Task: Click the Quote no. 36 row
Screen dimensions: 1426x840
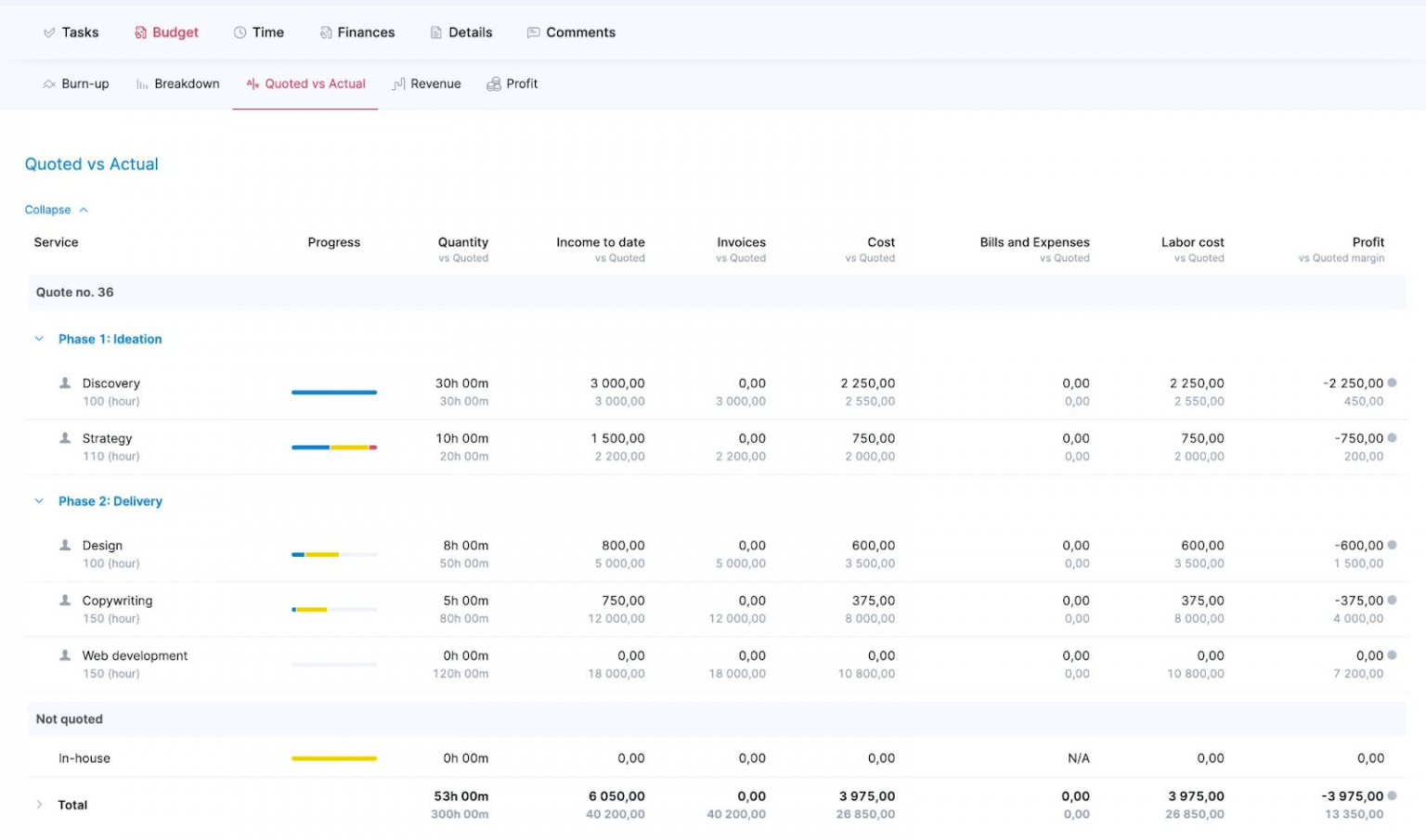Action: pyautogui.click(x=74, y=292)
